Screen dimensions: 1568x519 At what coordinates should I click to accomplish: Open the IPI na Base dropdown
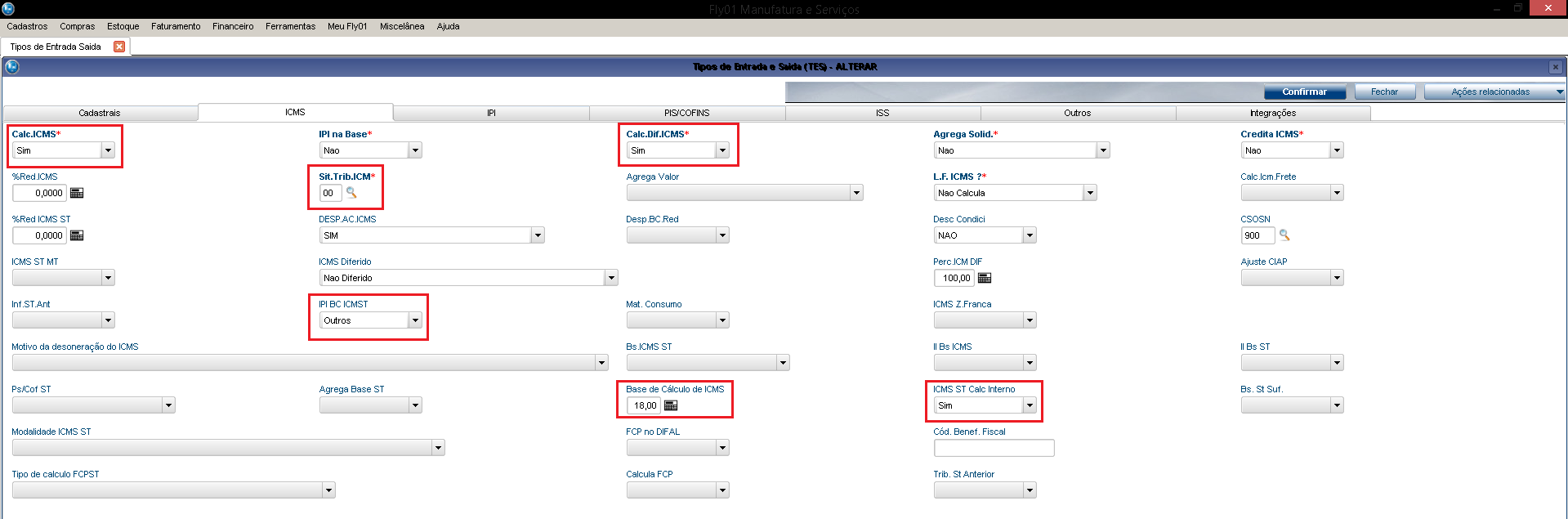coord(415,150)
